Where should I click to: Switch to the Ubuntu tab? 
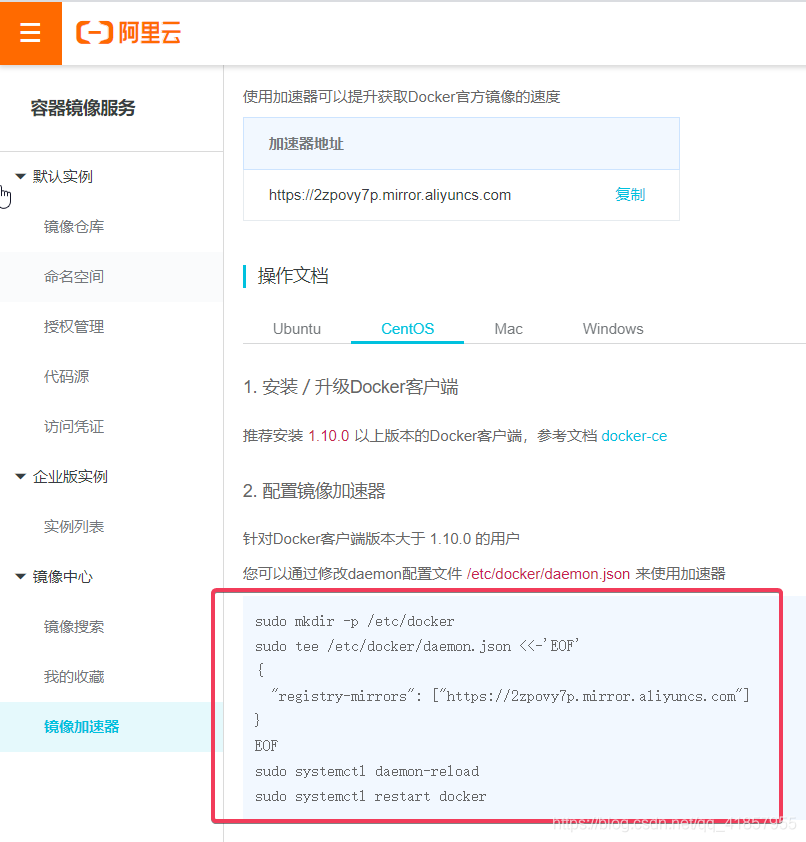[297, 329]
